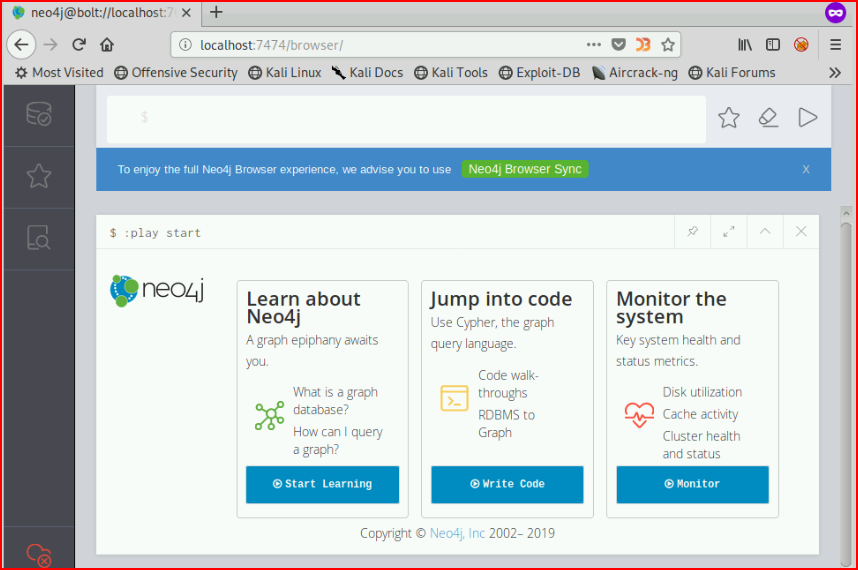The width and height of the screenshot is (858, 570).
Task: Expand :play start frame to fullscreen
Action: click(729, 231)
